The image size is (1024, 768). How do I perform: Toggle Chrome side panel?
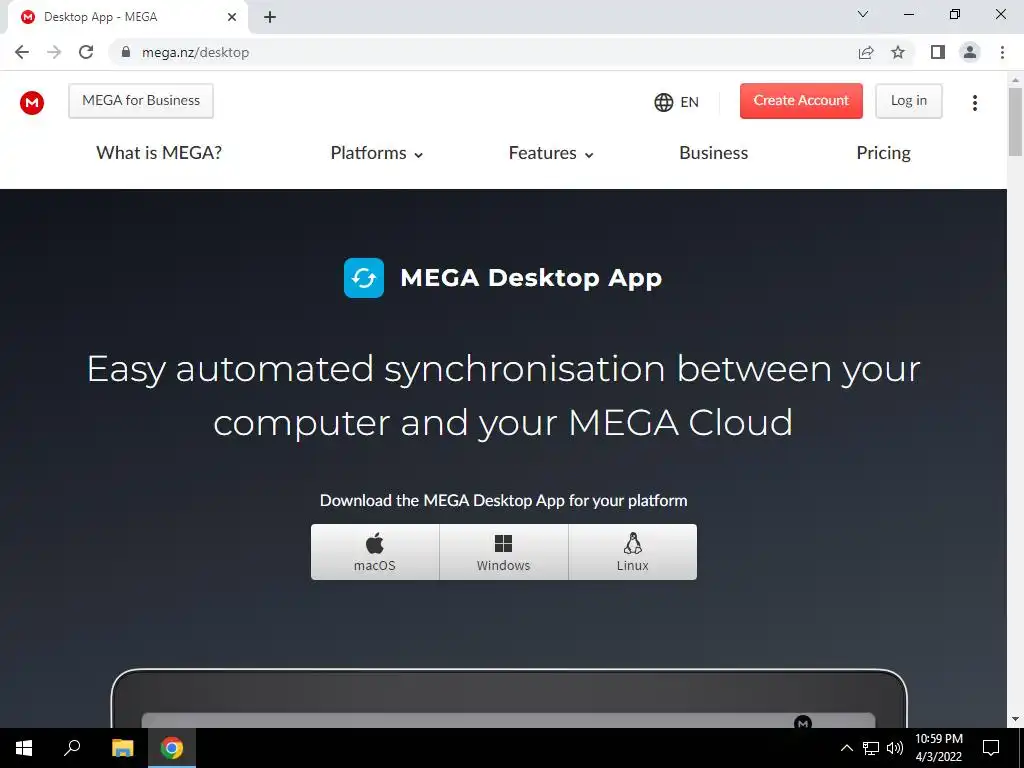click(938, 52)
